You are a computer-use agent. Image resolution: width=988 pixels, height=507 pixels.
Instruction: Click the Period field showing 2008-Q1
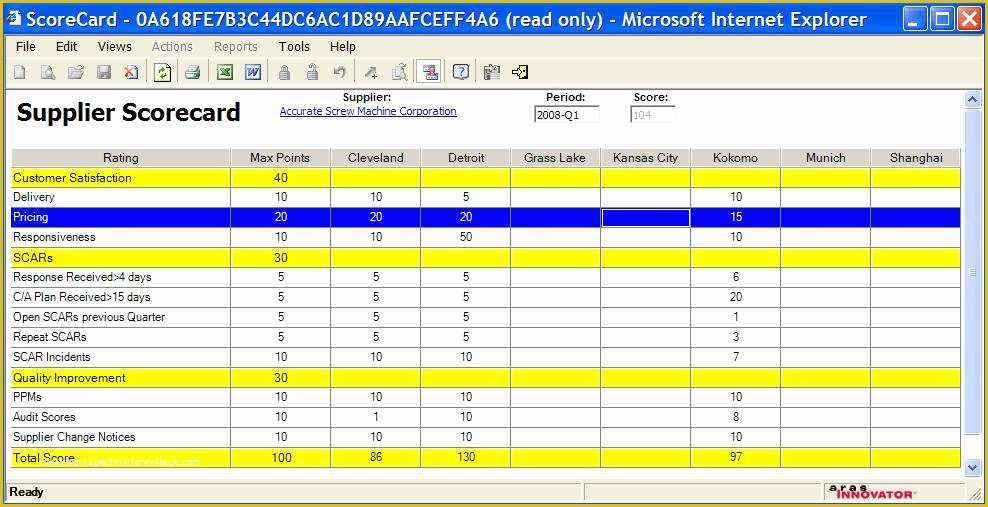click(x=566, y=115)
